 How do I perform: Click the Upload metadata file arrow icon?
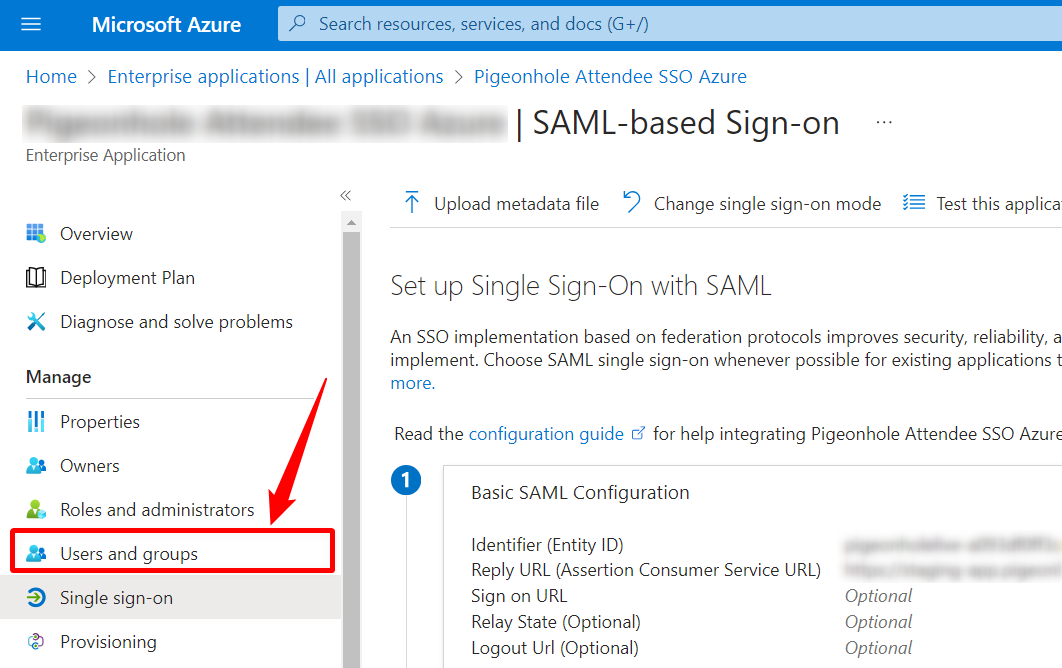pyautogui.click(x=412, y=203)
